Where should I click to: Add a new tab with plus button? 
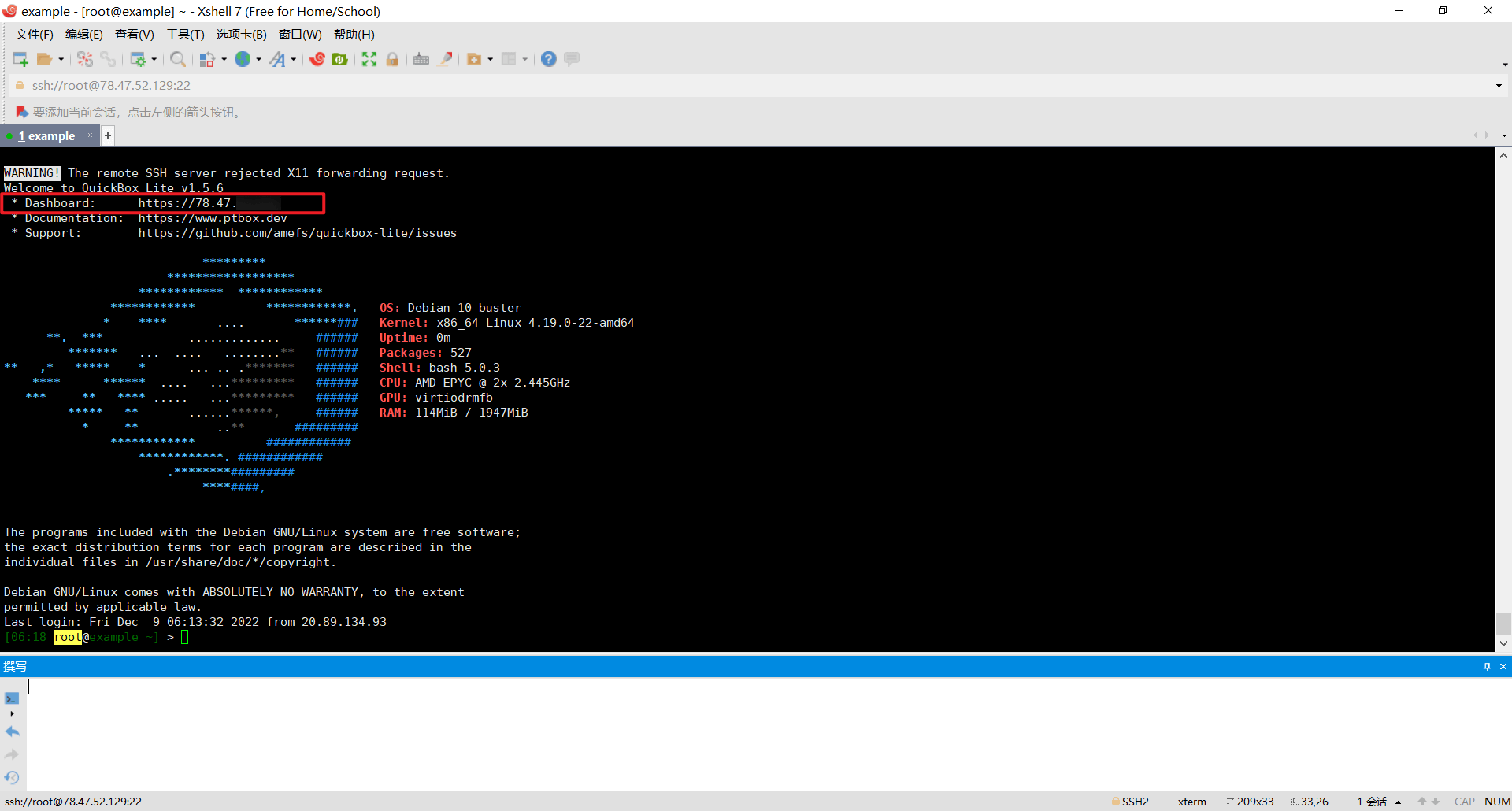click(108, 135)
